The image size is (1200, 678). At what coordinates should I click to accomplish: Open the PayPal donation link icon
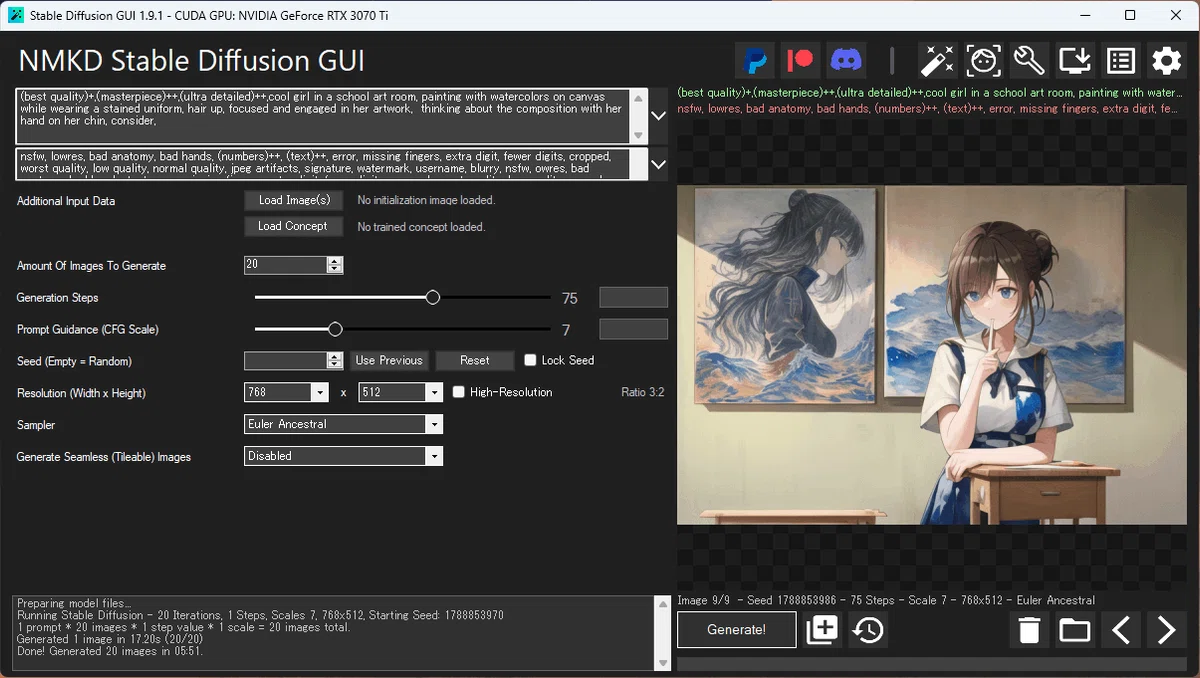756,60
